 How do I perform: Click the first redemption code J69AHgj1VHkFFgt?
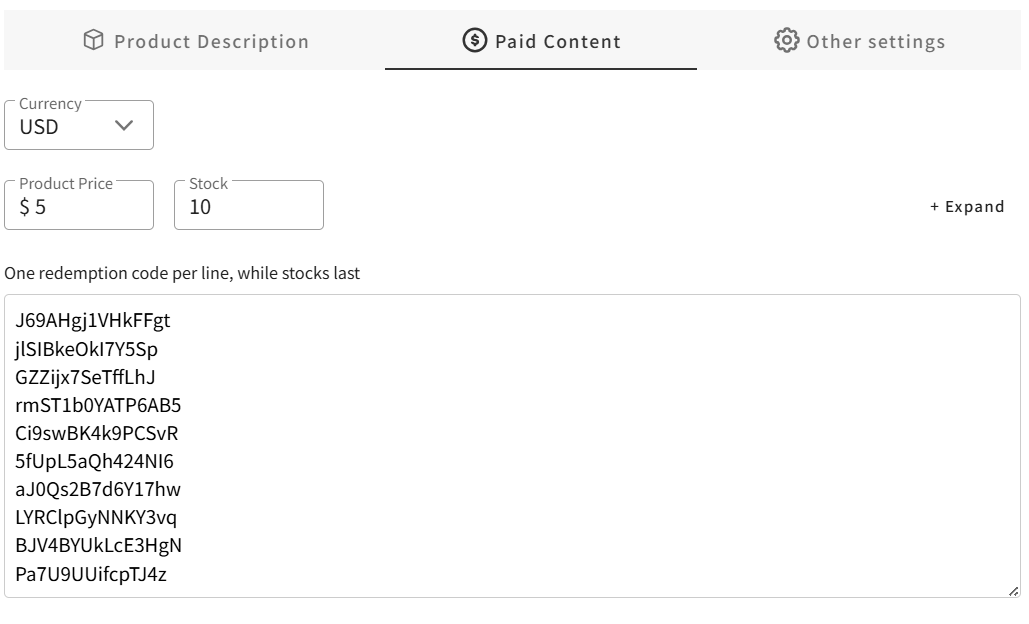93,321
